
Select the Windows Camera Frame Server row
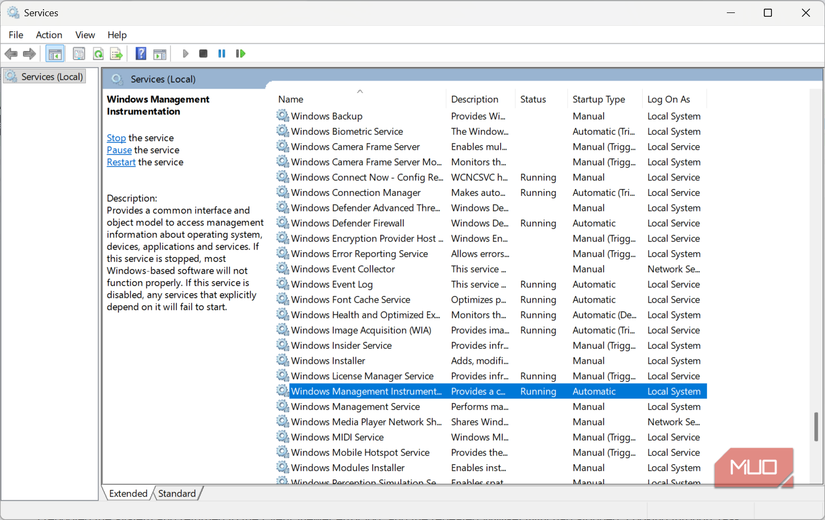click(x=491, y=146)
